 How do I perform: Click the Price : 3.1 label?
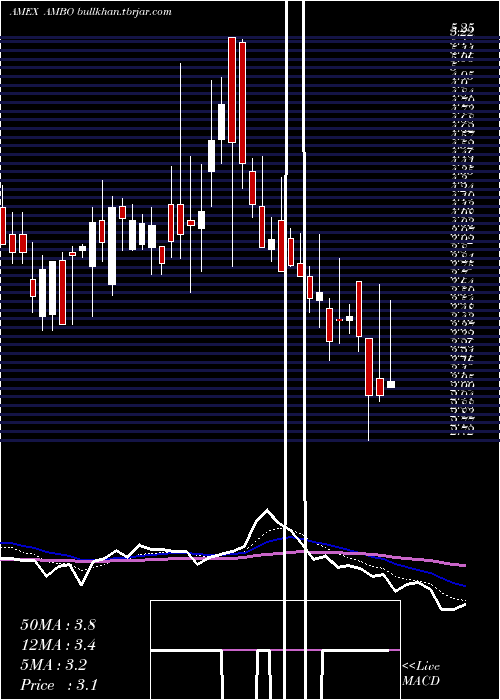(59, 685)
